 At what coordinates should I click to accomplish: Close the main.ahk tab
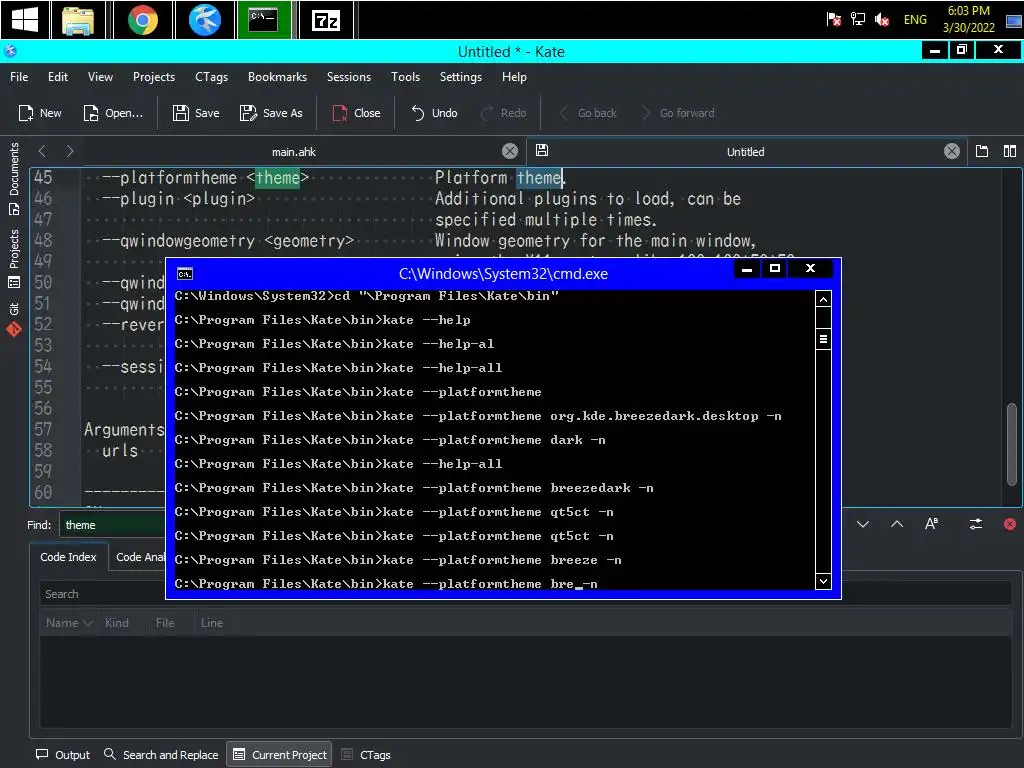tap(510, 152)
